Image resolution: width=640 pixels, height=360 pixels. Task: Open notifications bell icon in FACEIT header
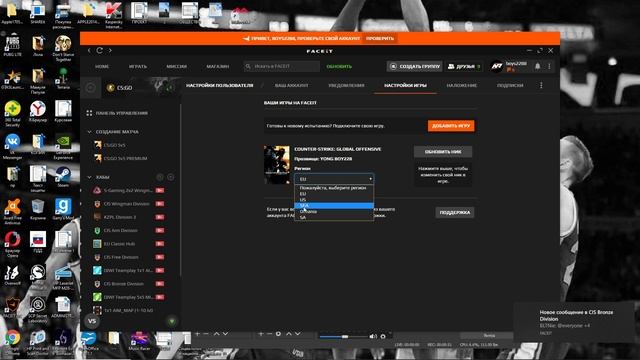click(x=538, y=66)
